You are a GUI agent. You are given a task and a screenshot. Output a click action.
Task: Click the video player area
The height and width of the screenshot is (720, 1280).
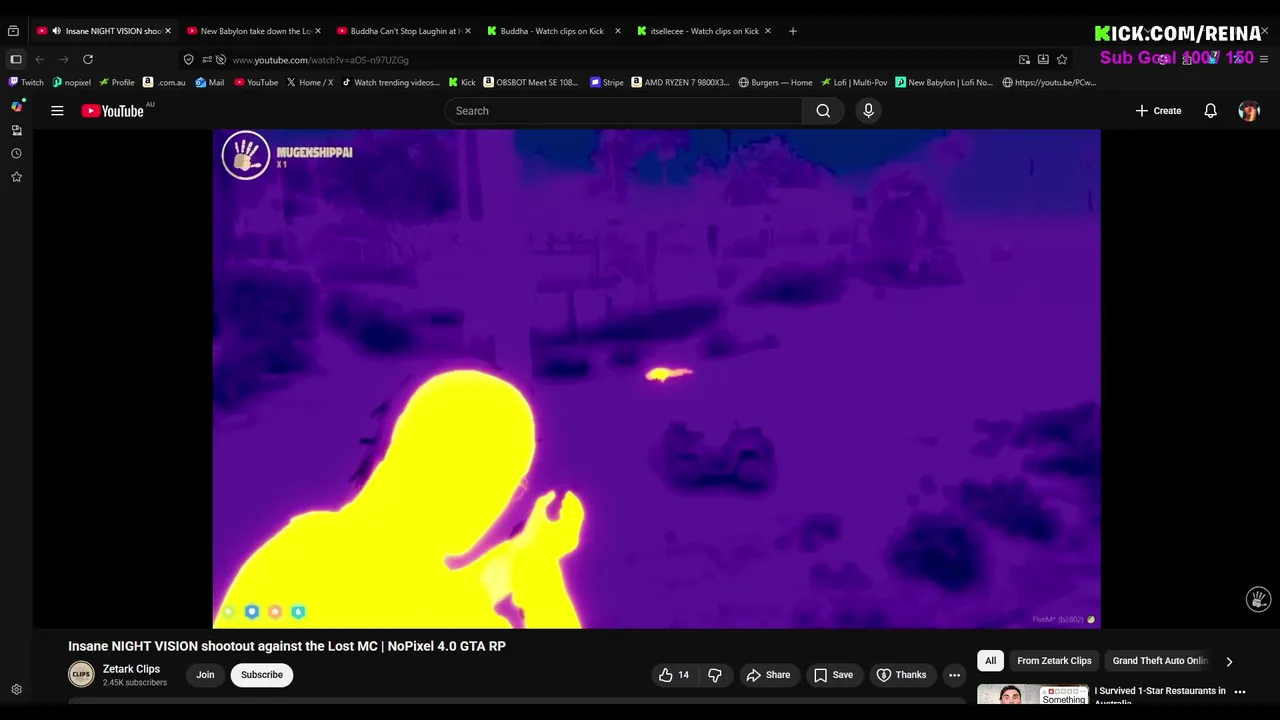point(656,379)
